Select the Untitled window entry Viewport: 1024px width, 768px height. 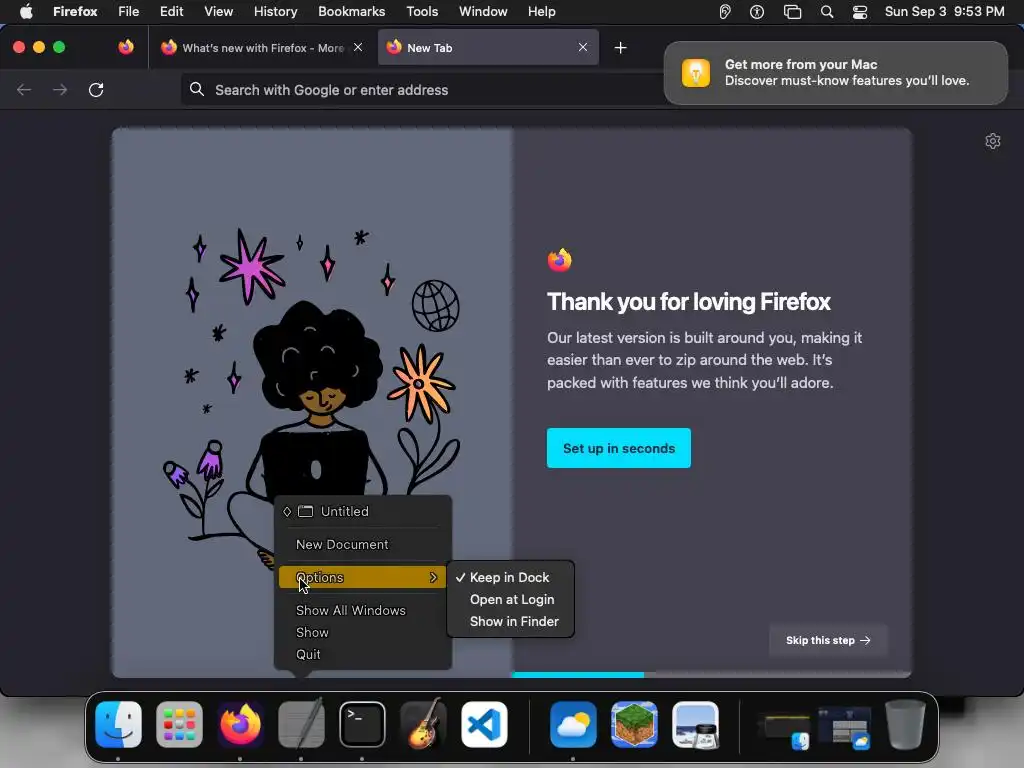tap(362, 511)
